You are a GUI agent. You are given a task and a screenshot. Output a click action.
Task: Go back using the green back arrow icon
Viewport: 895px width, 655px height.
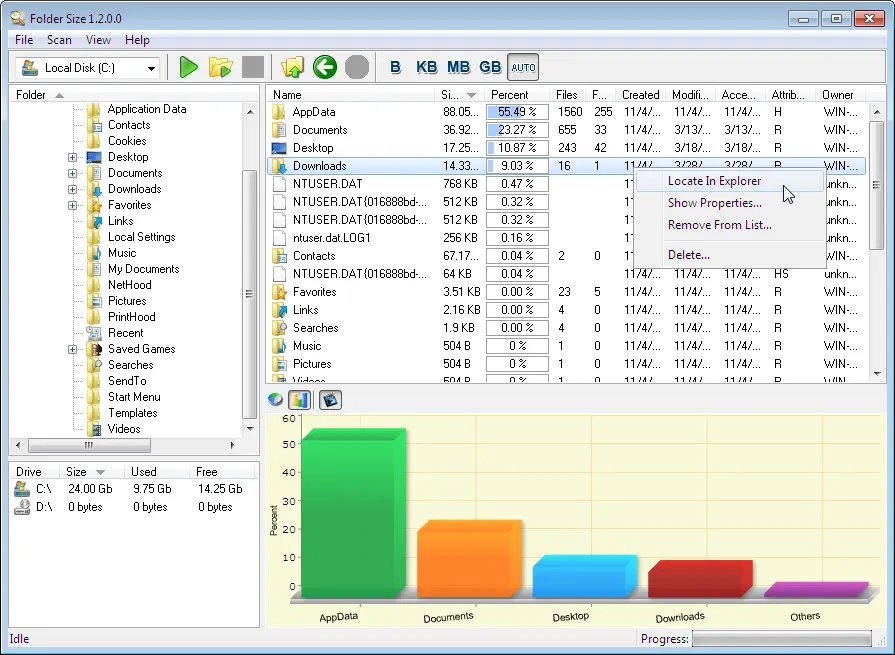pyautogui.click(x=324, y=67)
